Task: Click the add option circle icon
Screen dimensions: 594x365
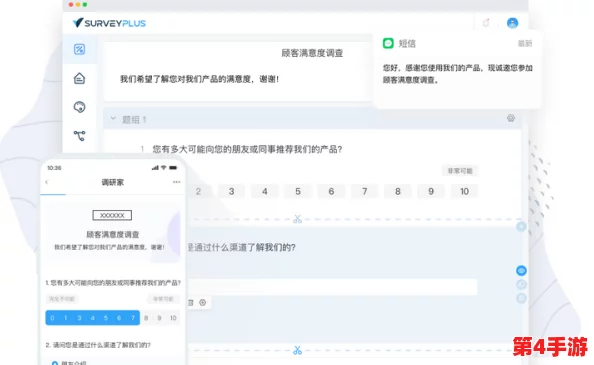Action: coord(203,303)
